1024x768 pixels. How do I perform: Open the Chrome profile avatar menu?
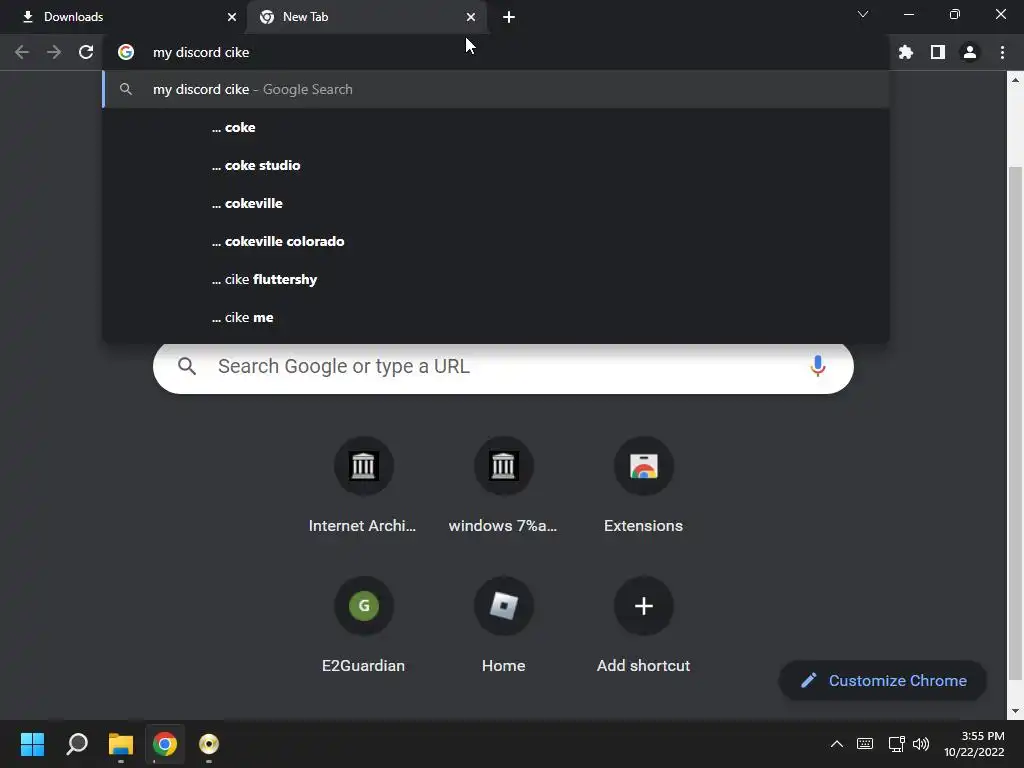tap(970, 52)
